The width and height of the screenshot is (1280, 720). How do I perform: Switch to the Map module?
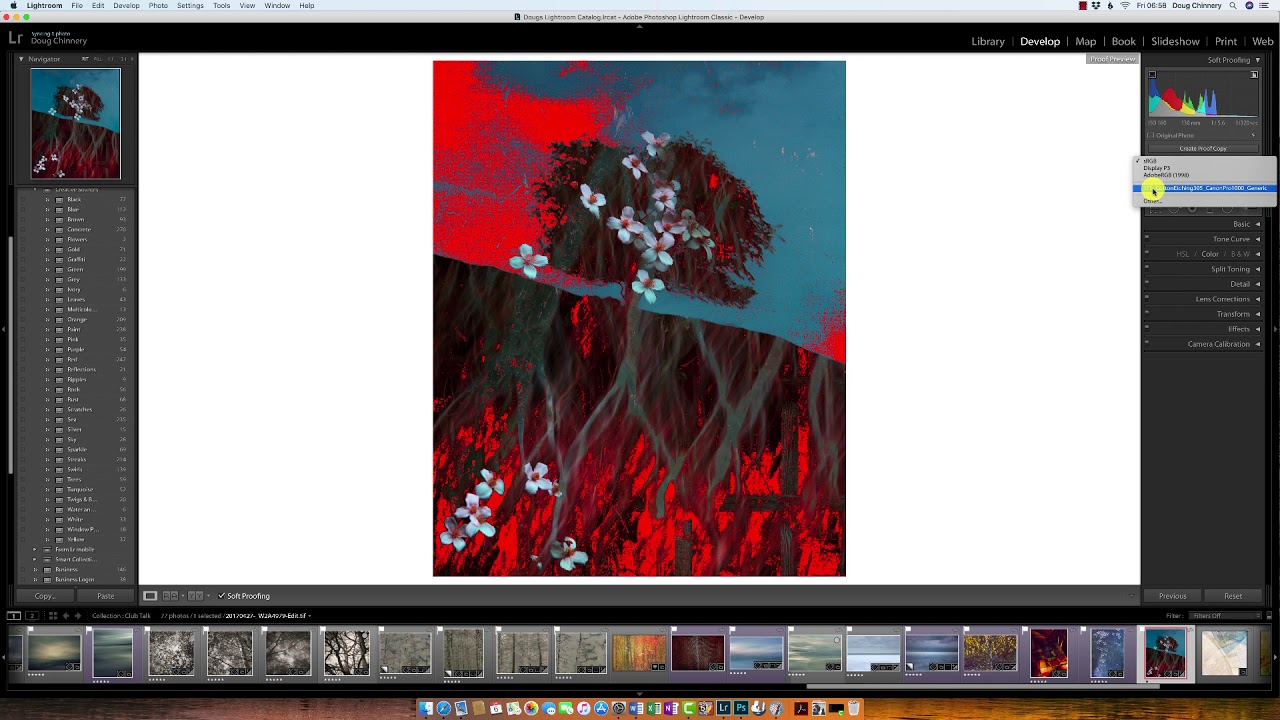click(1086, 41)
